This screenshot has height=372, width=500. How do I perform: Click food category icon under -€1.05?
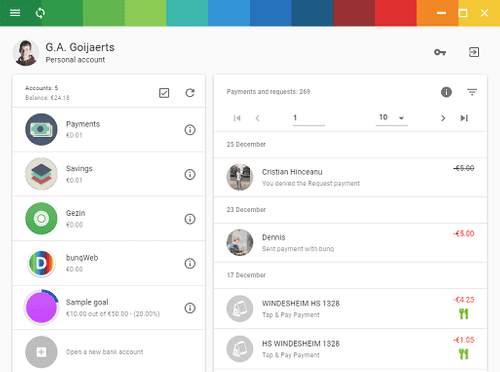[464, 354]
